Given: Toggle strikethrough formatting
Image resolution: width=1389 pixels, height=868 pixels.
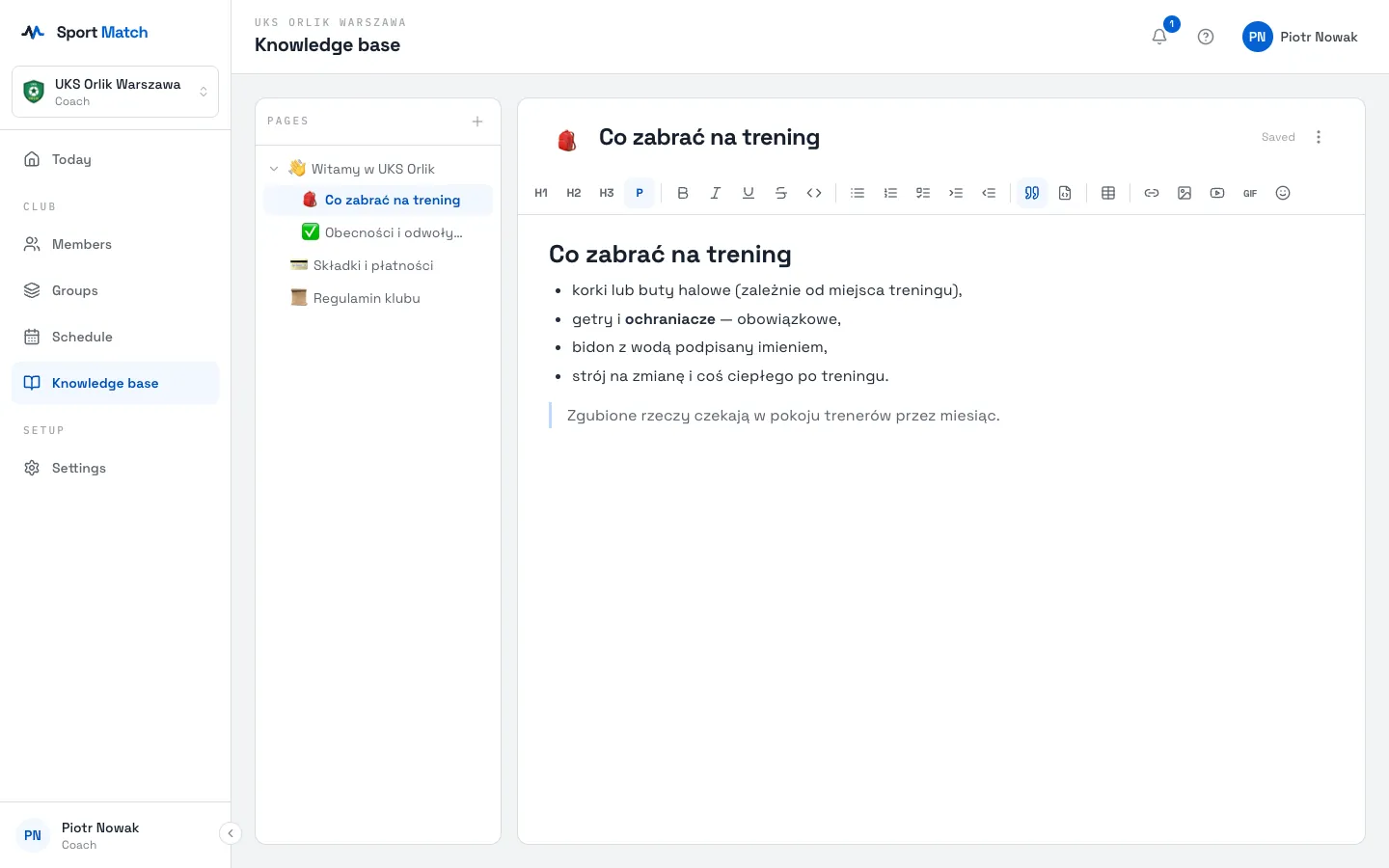Looking at the screenshot, I should pos(781,193).
